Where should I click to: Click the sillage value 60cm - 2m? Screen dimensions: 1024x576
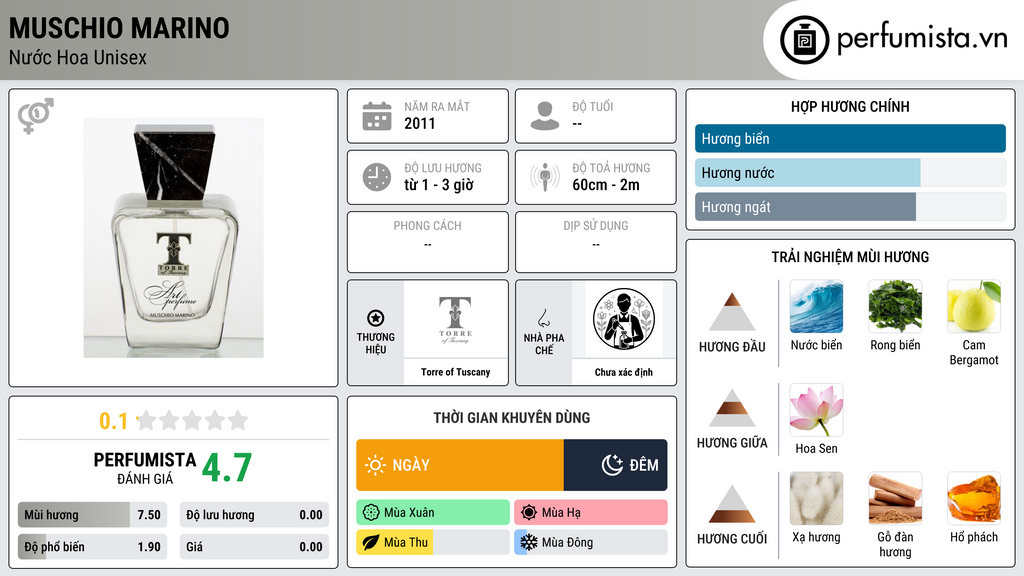(606, 185)
